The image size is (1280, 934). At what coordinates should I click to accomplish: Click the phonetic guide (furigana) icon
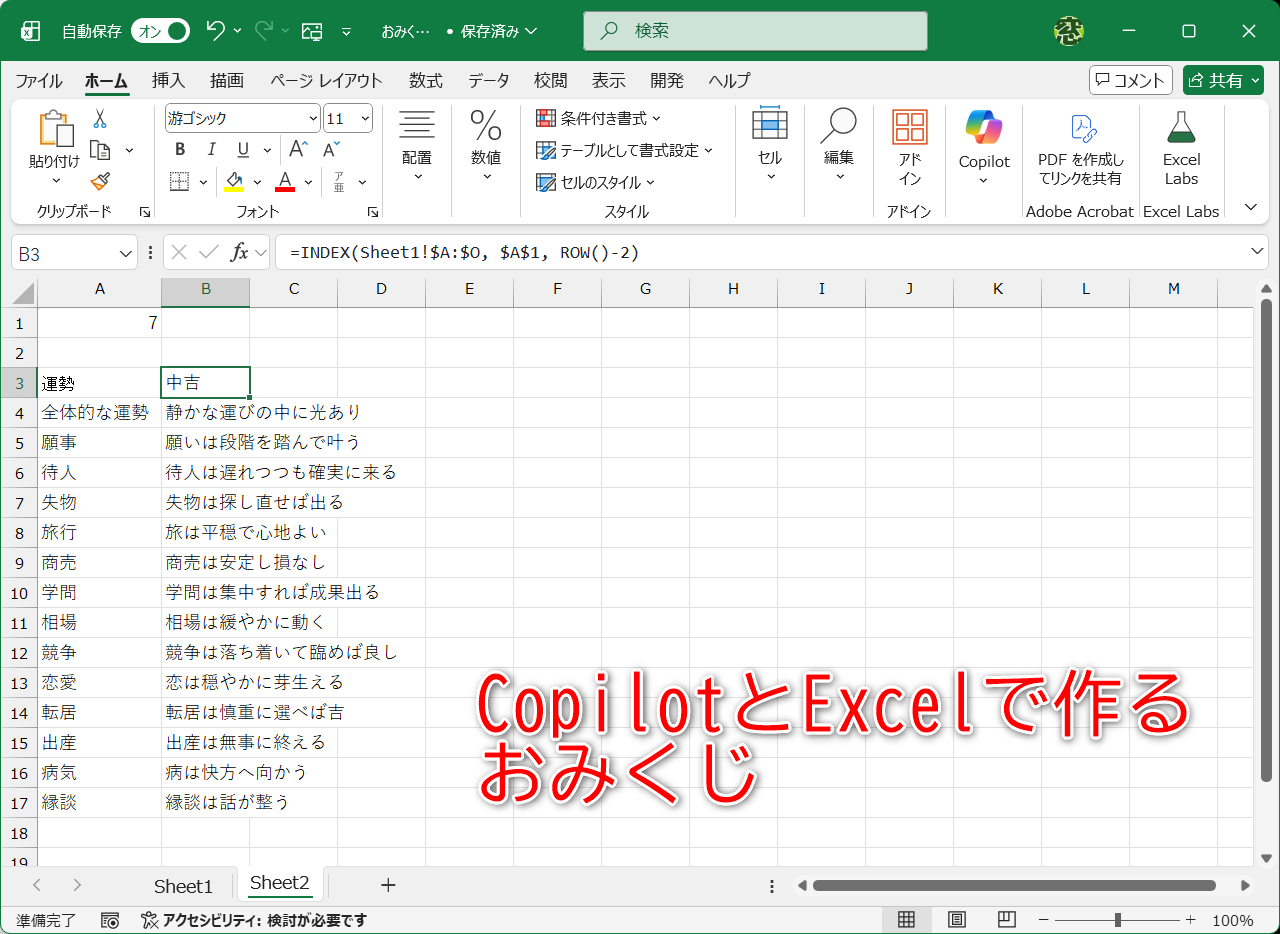[339, 182]
